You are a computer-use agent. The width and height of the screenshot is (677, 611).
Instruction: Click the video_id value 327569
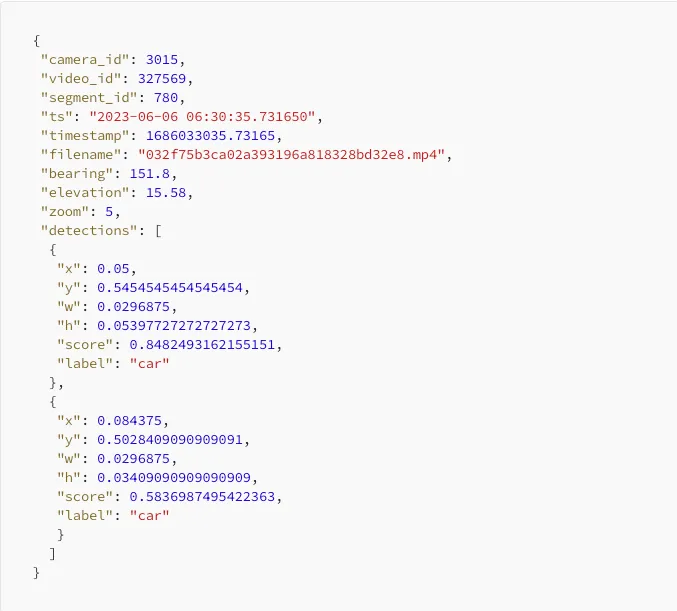tap(162, 79)
